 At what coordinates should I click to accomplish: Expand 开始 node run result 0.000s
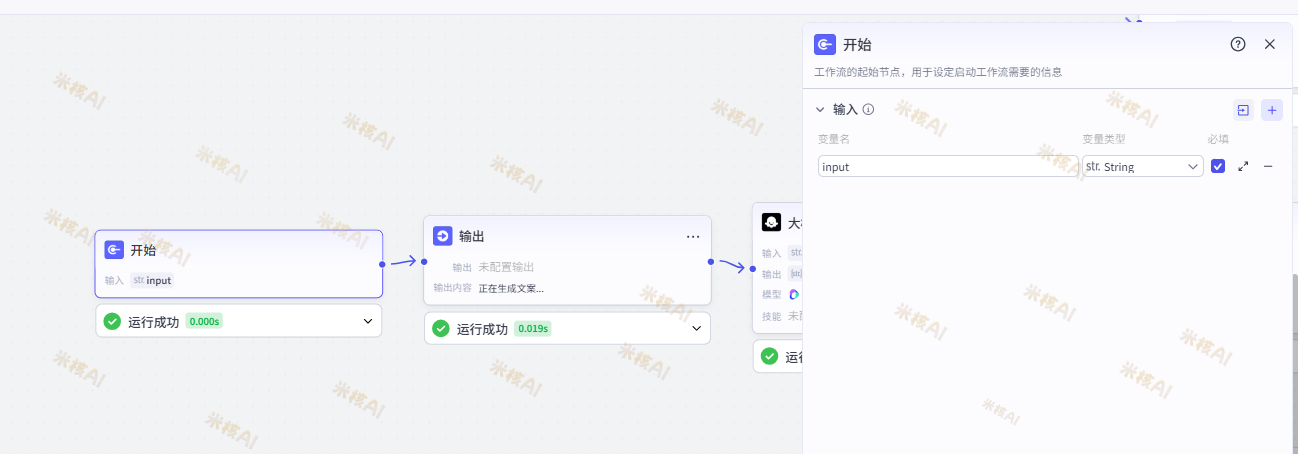pos(368,321)
